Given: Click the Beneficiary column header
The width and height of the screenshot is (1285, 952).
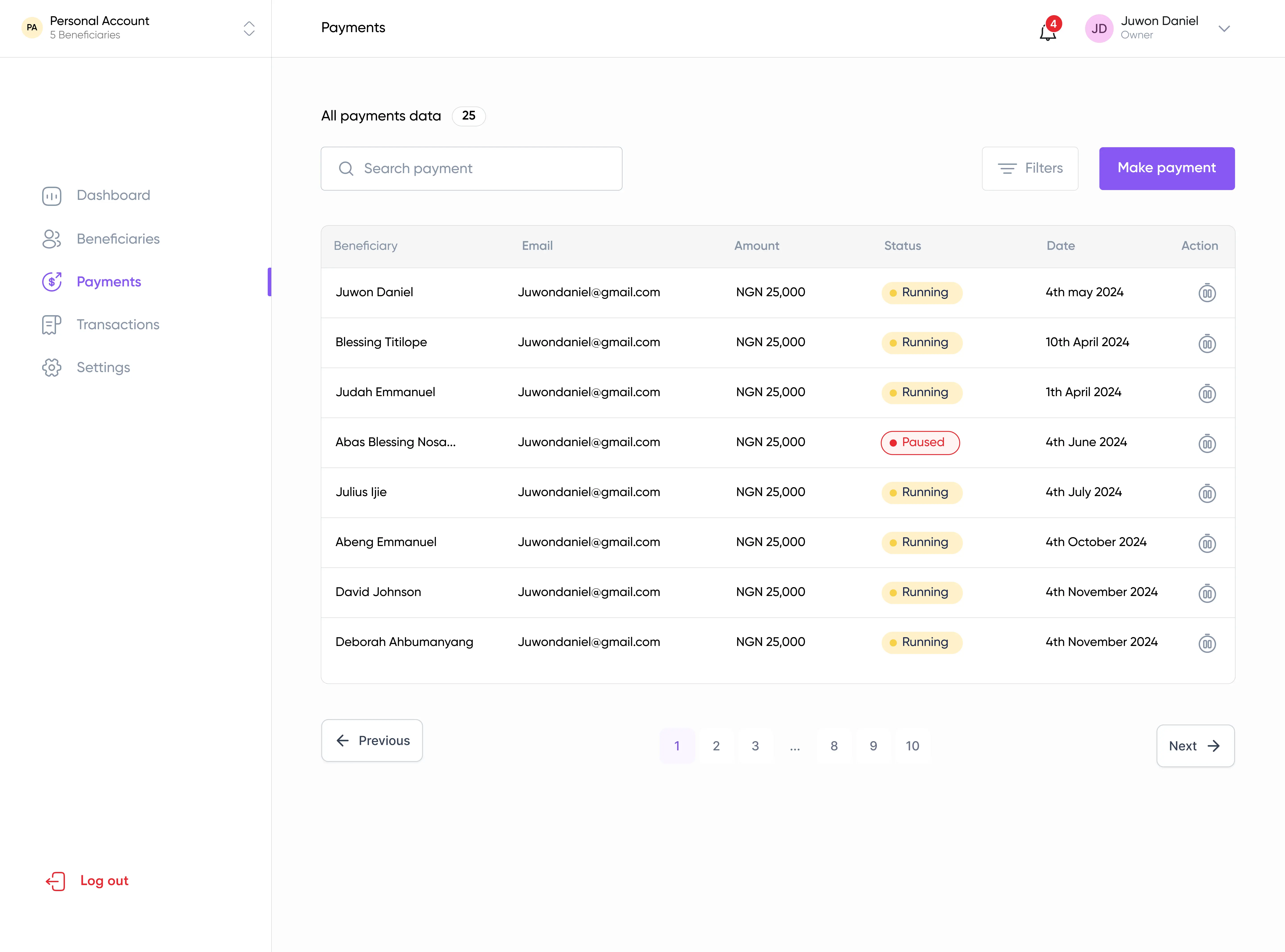Looking at the screenshot, I should tap(365, 246).
